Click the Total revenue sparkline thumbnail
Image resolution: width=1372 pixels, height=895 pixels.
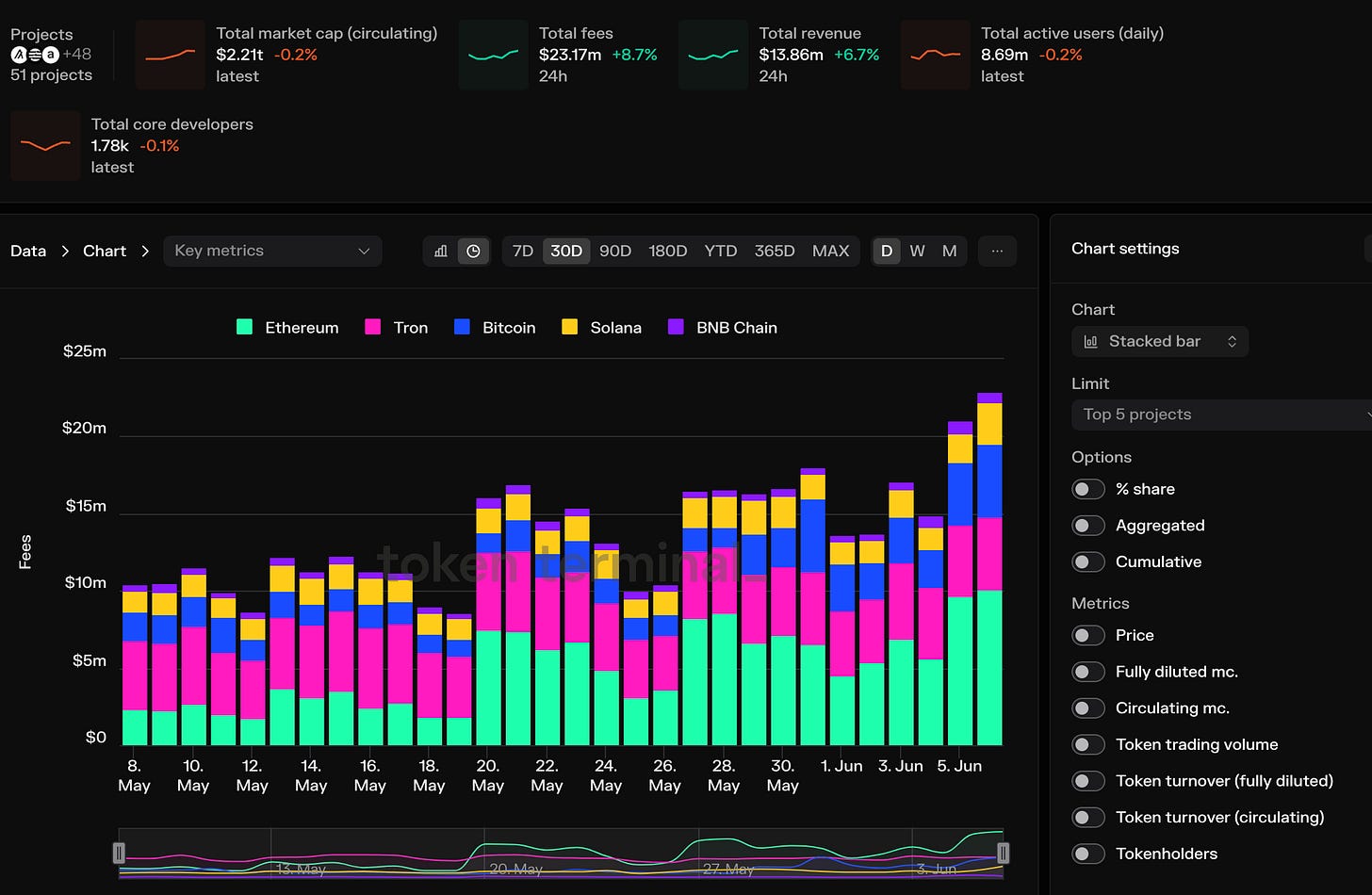pos(713,55)
